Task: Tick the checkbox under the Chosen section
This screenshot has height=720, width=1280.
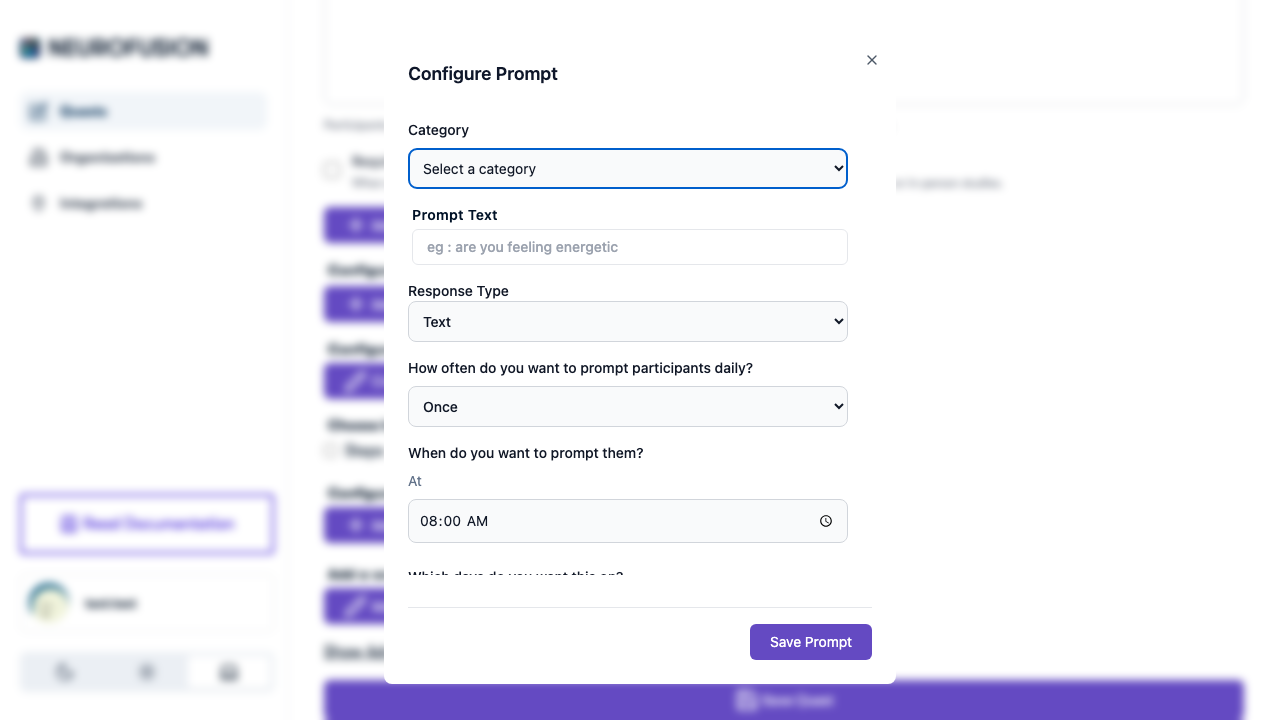Action: click(330, 451)
